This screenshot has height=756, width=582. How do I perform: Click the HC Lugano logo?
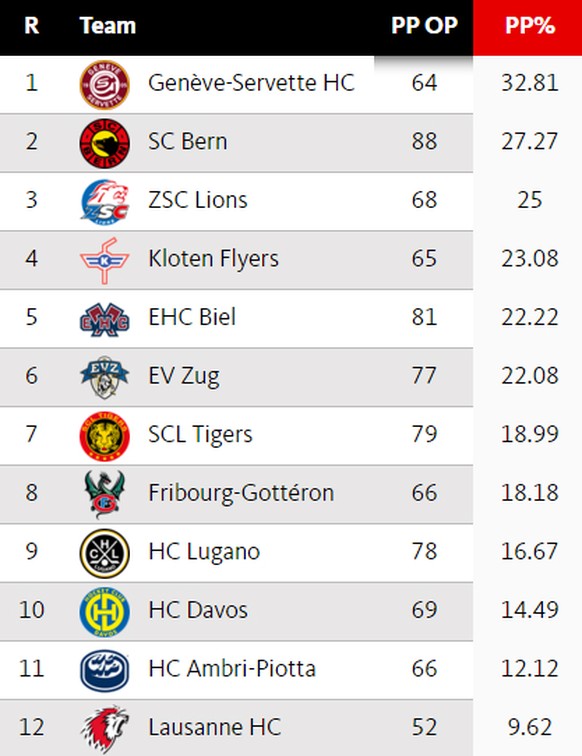(105, 554)
